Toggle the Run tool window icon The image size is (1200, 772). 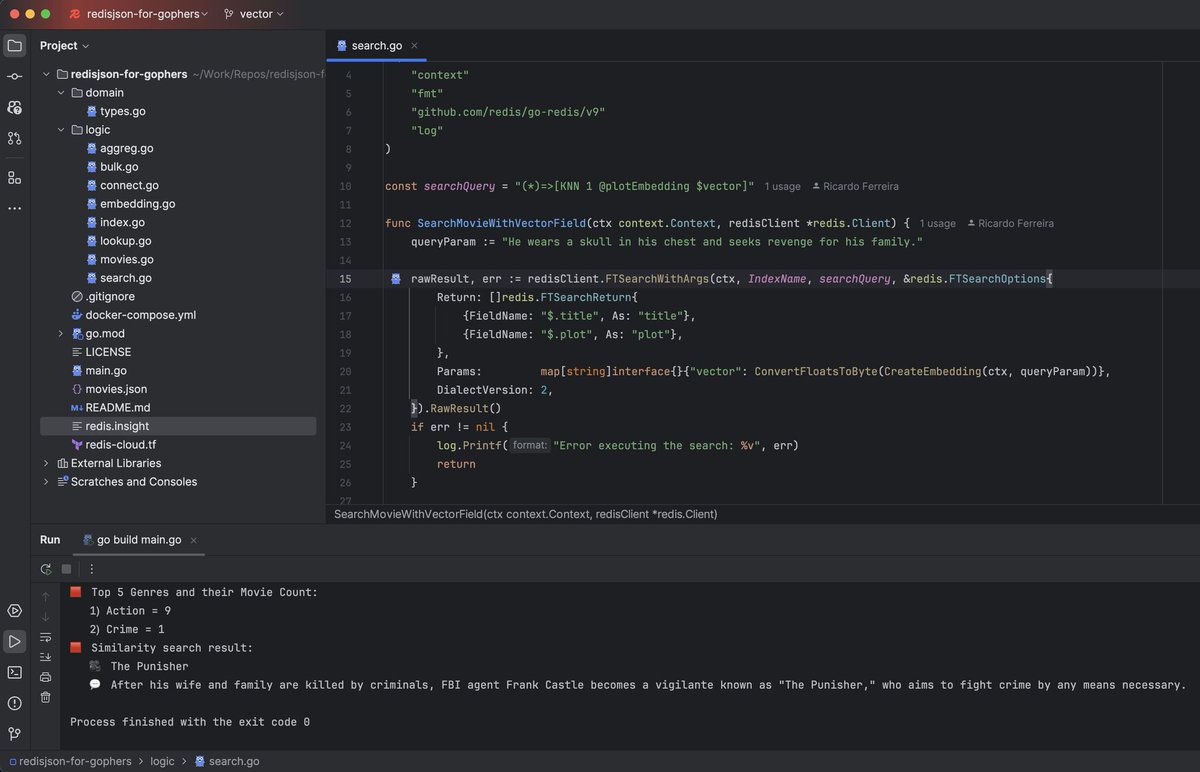pyautogui.click(x=14, y=641)
